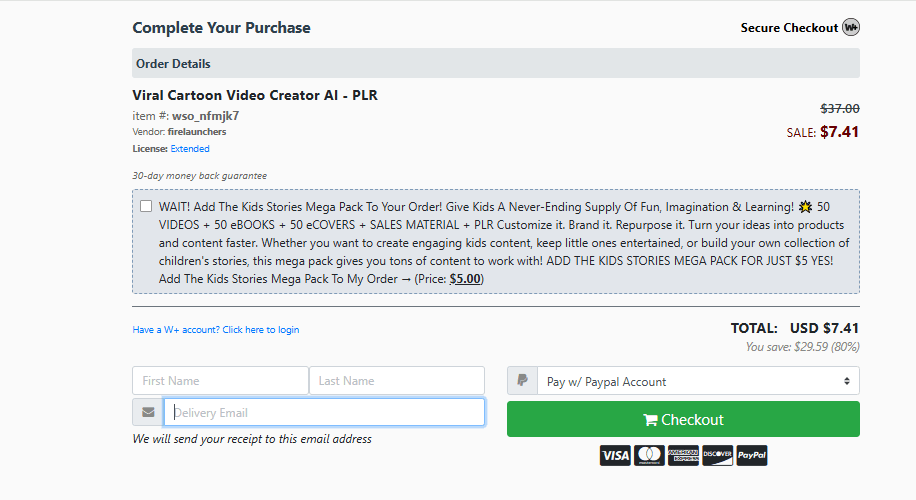Tick the Kids Stories Mega Pack checkbox
The width and height of the screenshot is (916, 500).
click(146, 206)
